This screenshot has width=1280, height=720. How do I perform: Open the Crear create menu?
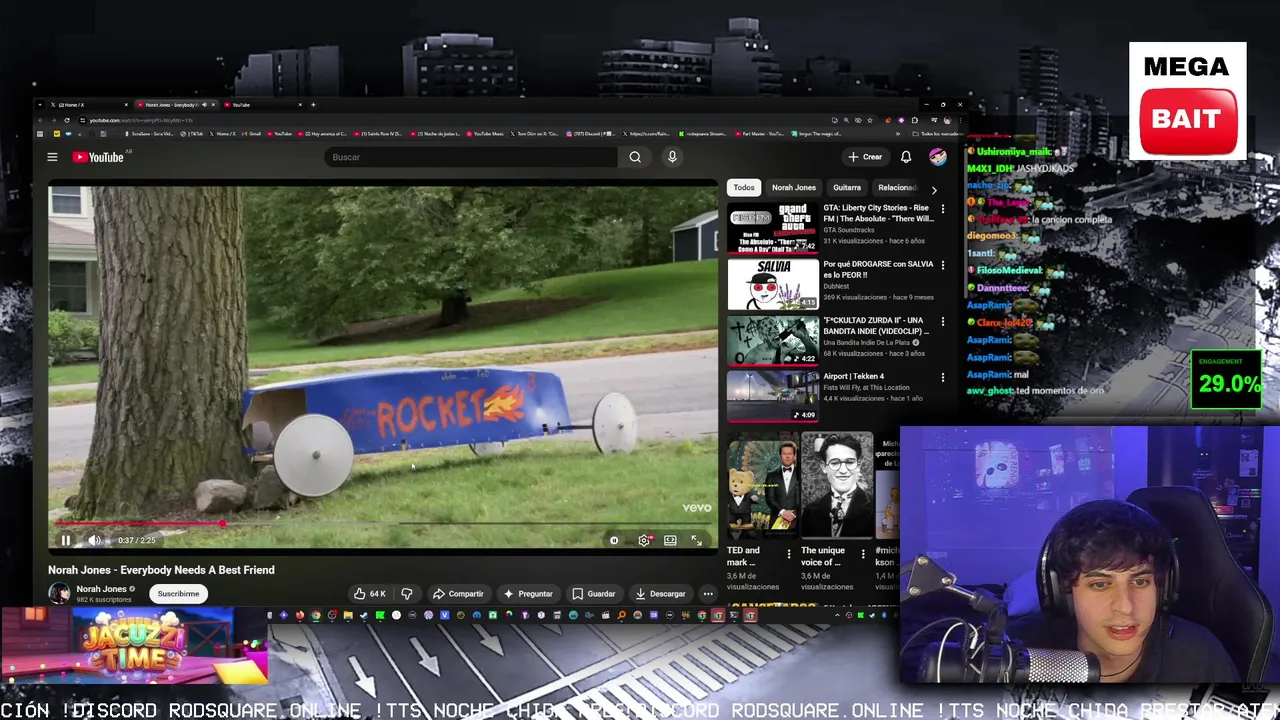click(x=866, y=157)
